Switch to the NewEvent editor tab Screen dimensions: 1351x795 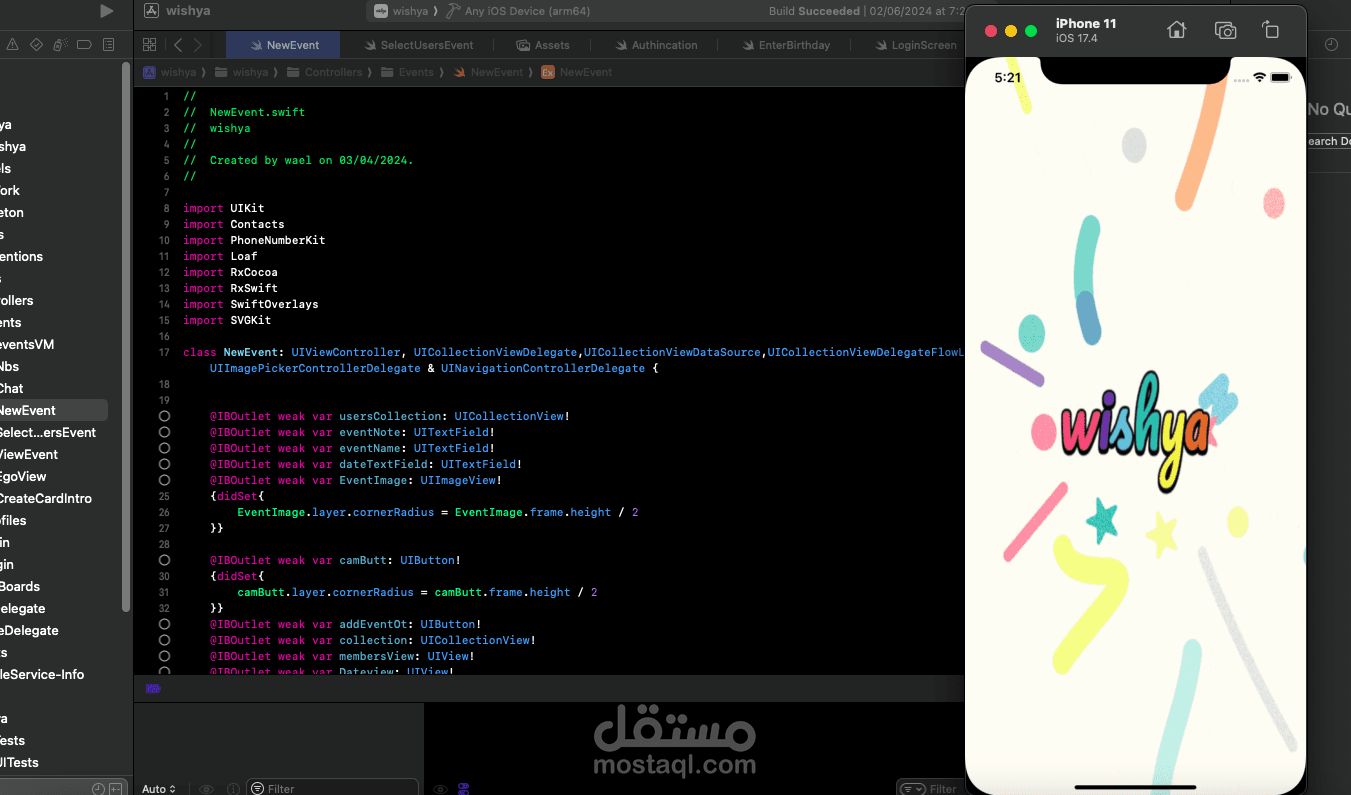[283, 45]
